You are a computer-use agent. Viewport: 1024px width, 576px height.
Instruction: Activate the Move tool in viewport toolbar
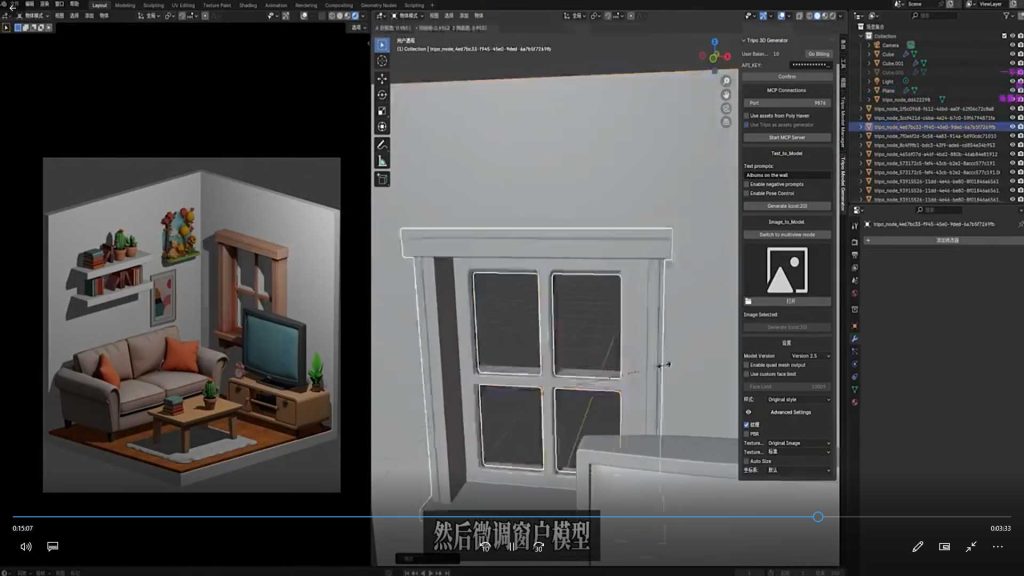point(382,78)
